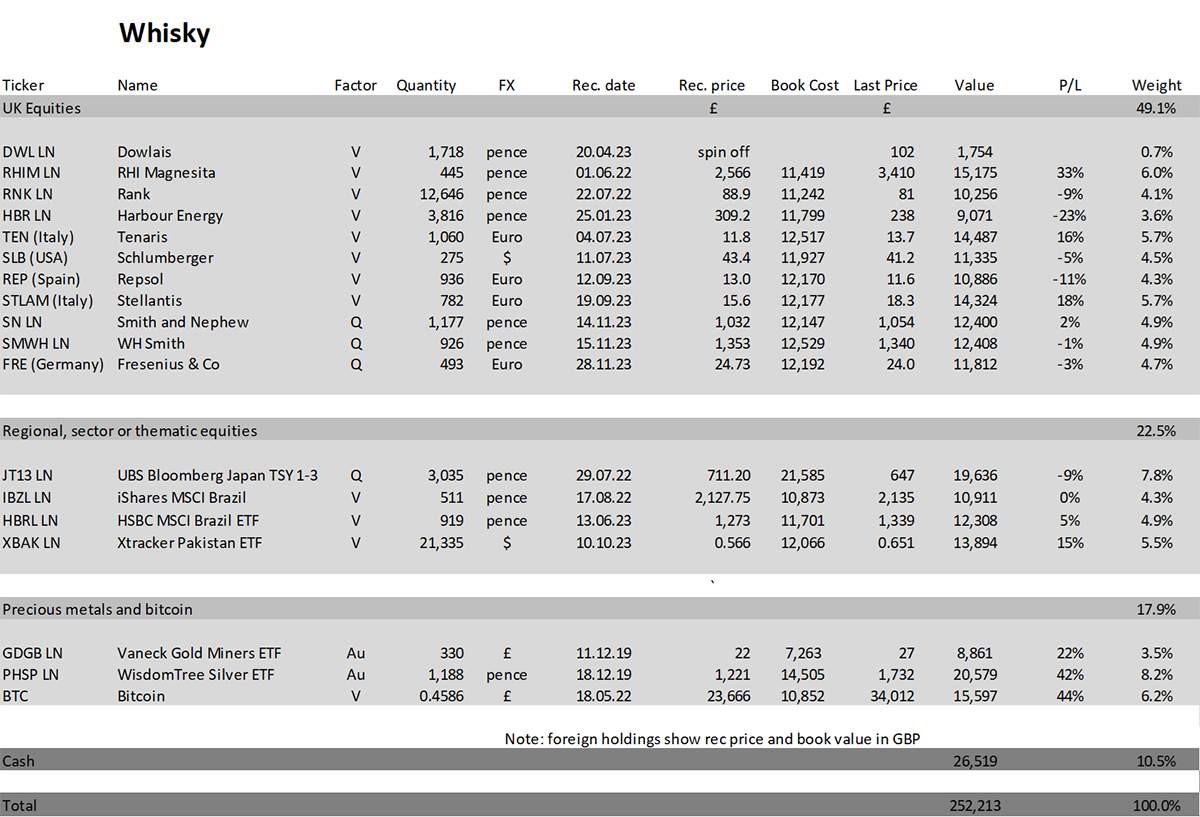Click the spin off rec price cell
The image size is (1200, 817).
coord(724,152)
